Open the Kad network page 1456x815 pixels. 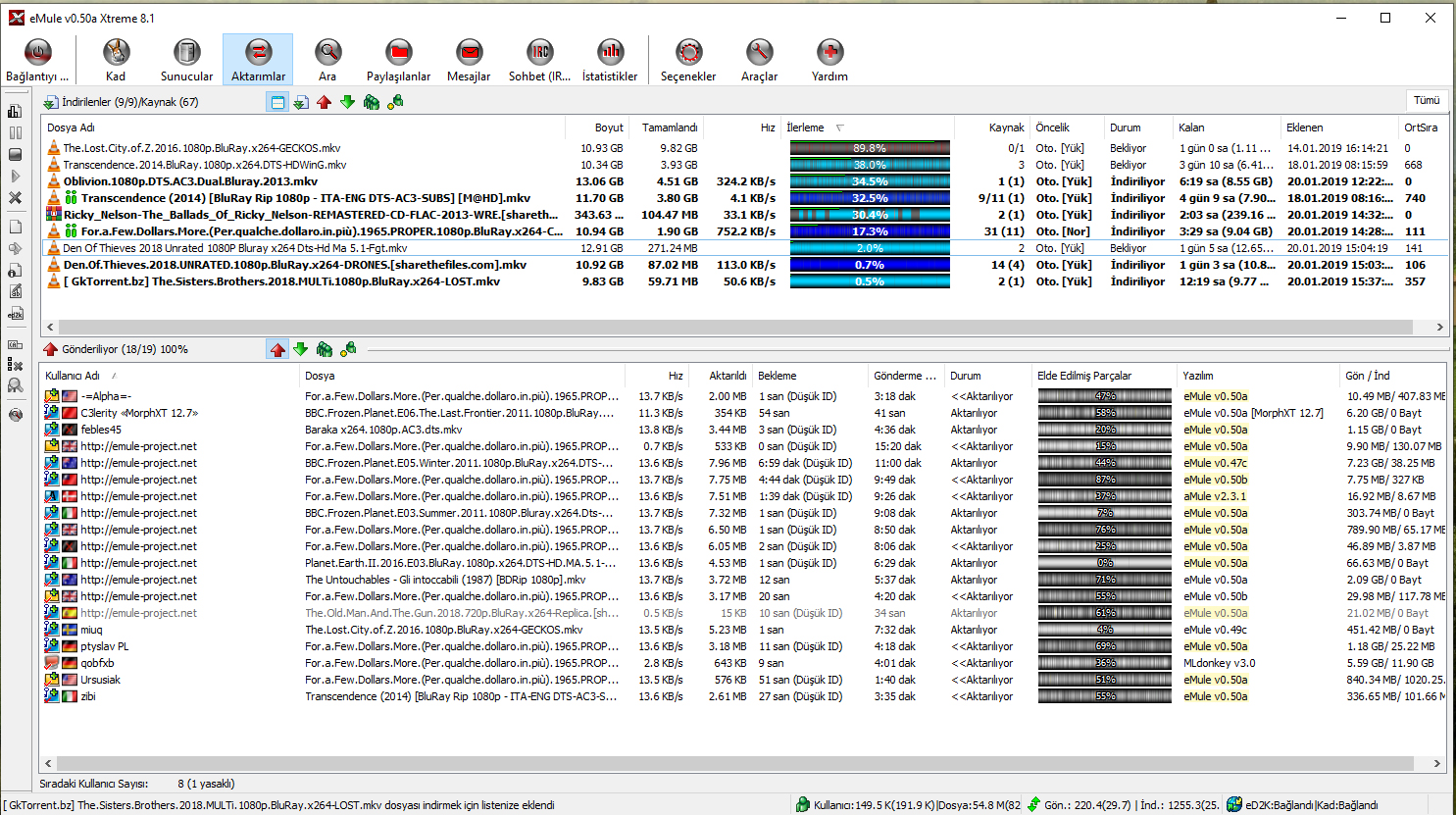pos(116,59)
